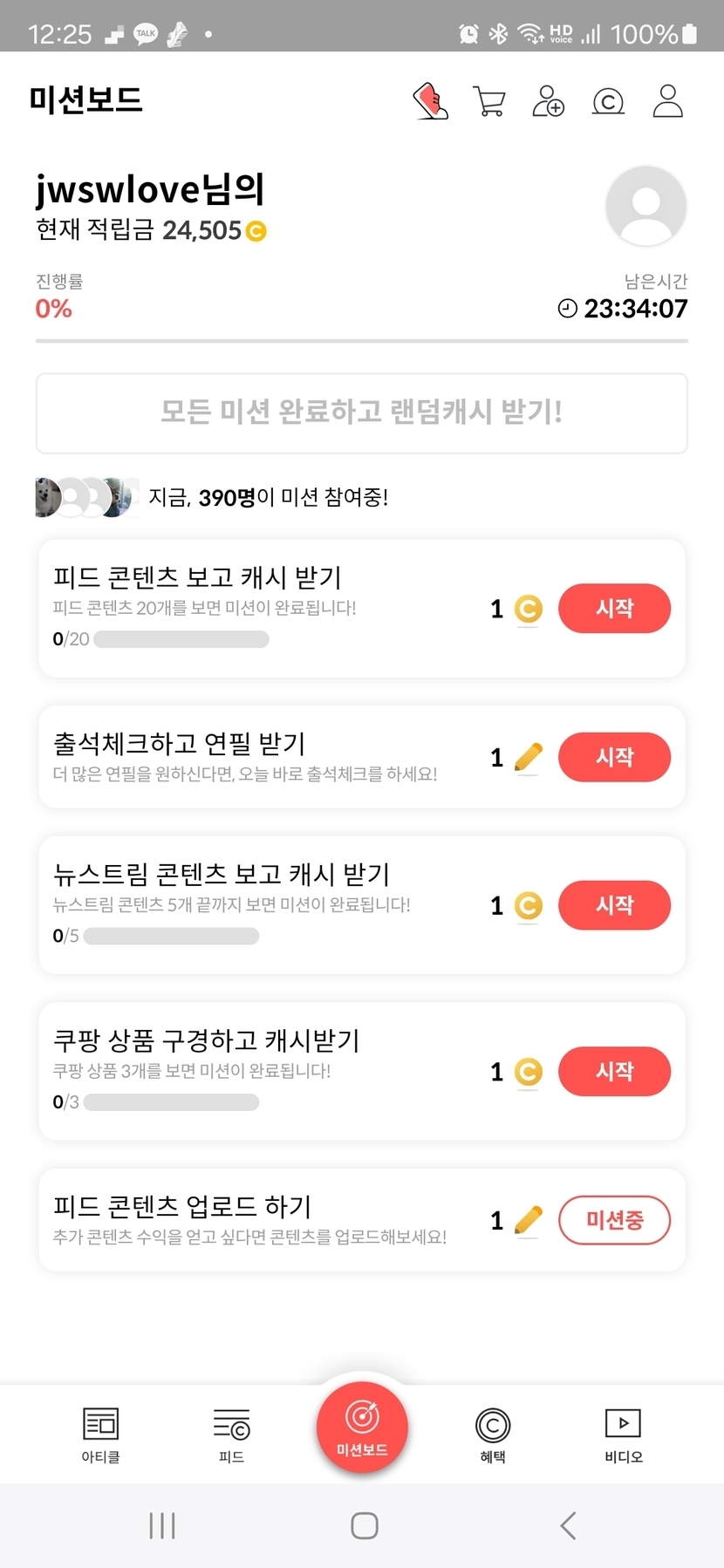Start the feed content cash mission

pos(614,609)
